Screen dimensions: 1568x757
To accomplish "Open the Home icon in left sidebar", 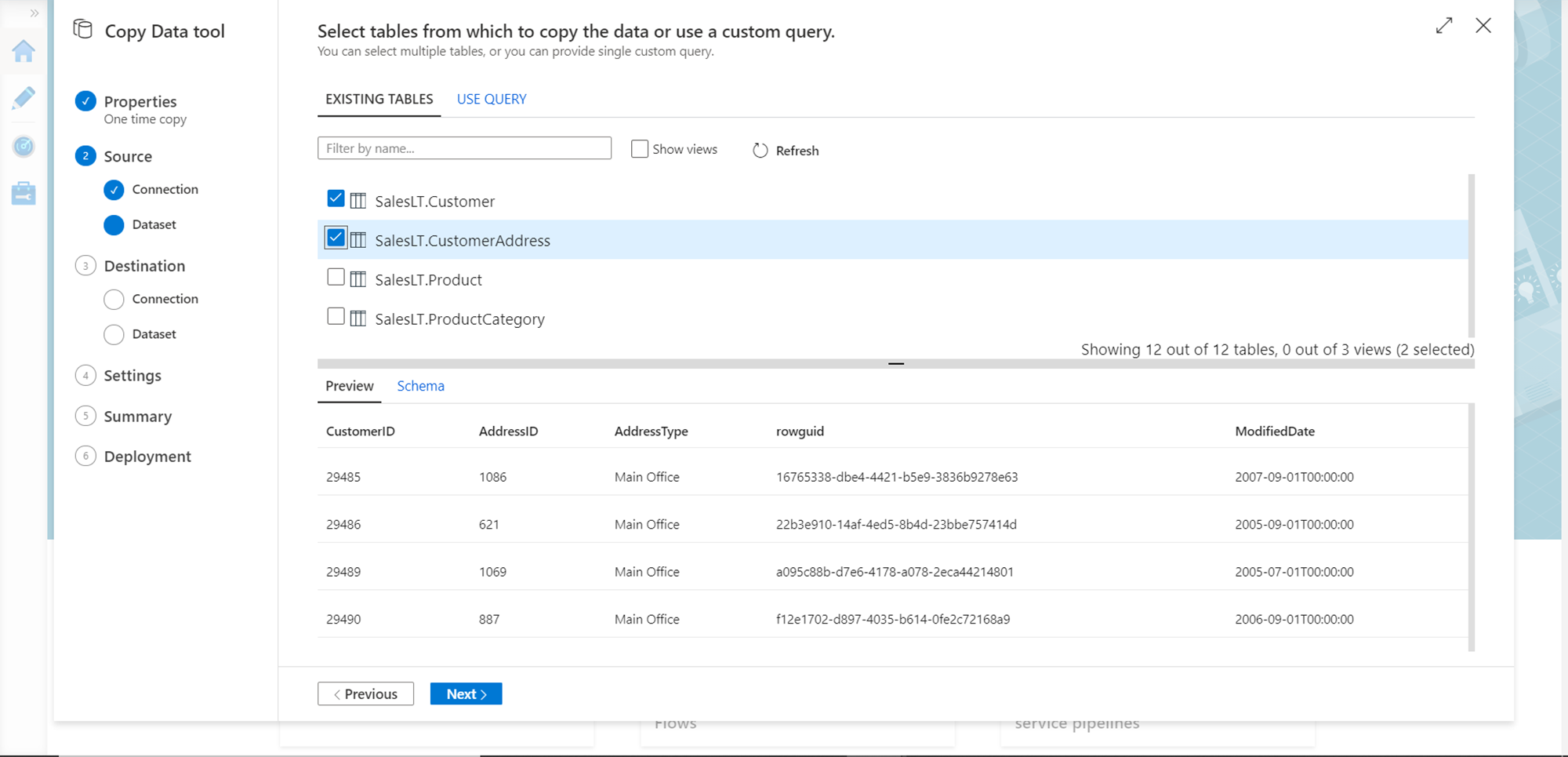I will (x=24, y=52).
